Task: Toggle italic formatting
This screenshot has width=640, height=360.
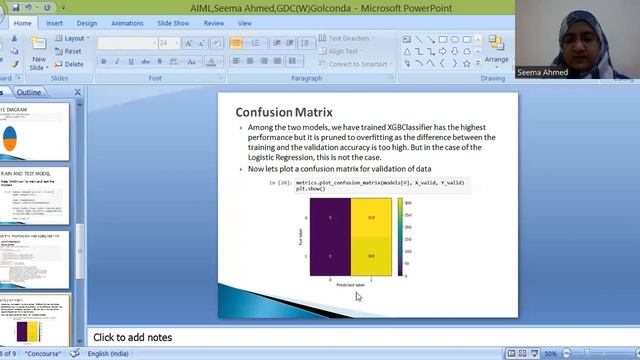Action: (117, 62)
